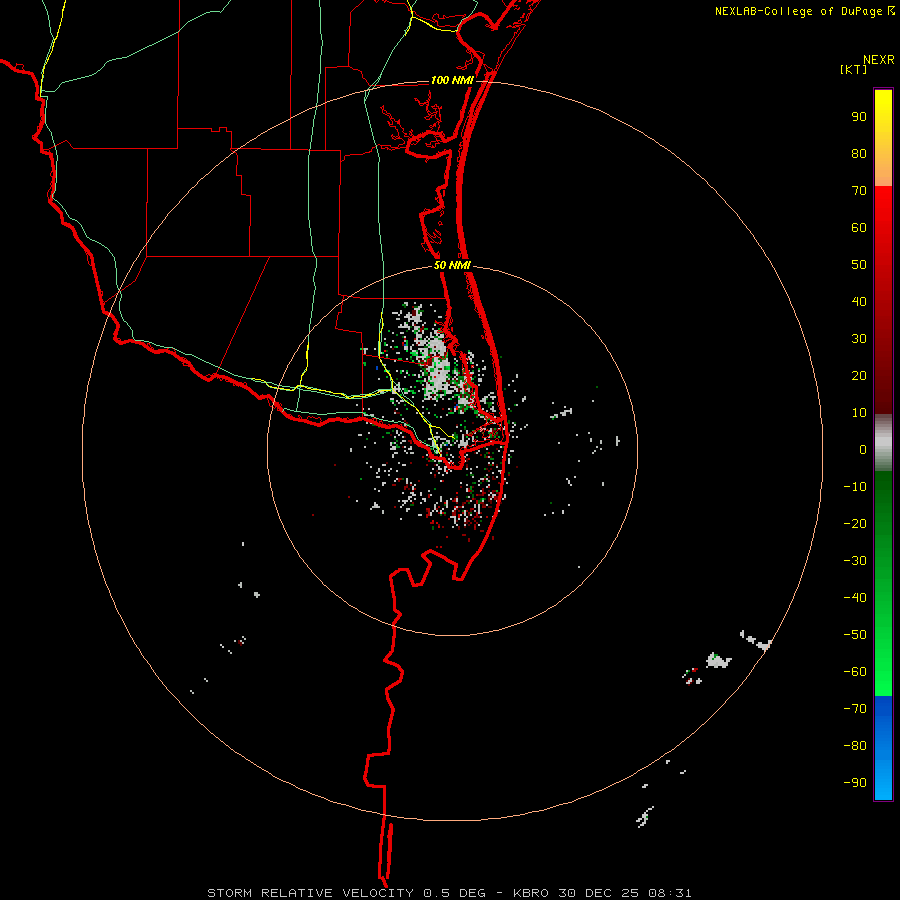Click the positive 80 scale label
Image resolution: width=900 pixels, height=900 pixels.
[859, 154]
